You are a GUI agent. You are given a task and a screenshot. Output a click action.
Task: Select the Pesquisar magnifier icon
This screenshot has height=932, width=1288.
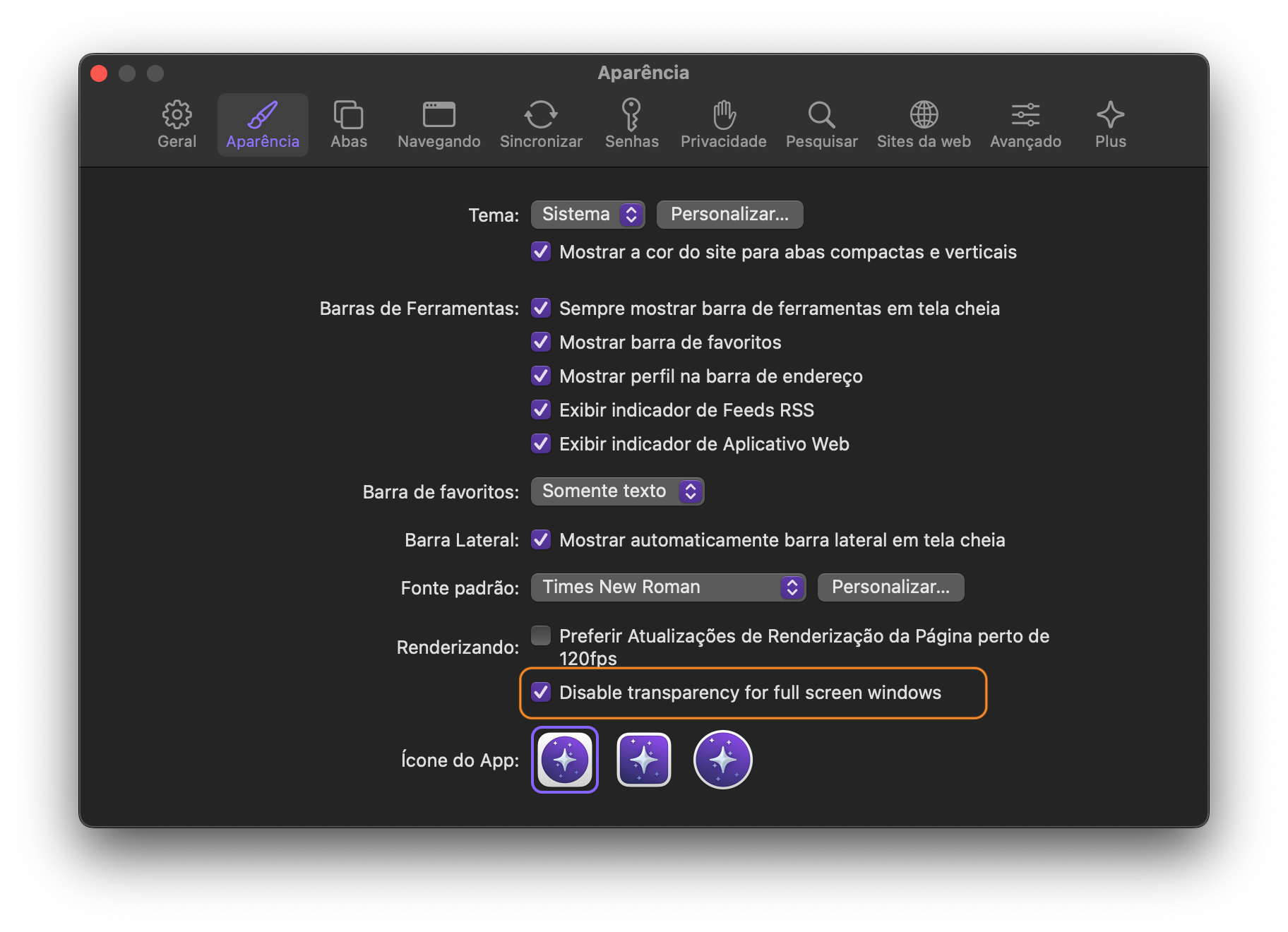(x=821, y=125)
